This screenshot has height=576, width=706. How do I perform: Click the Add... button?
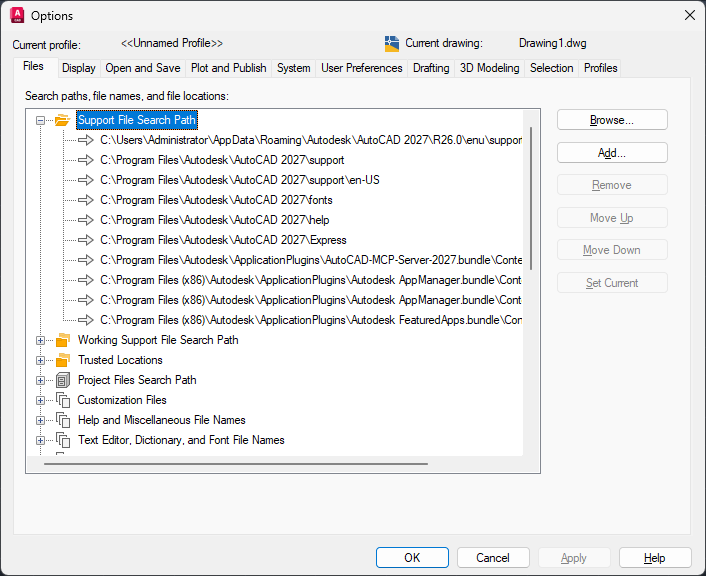point(612,153)
